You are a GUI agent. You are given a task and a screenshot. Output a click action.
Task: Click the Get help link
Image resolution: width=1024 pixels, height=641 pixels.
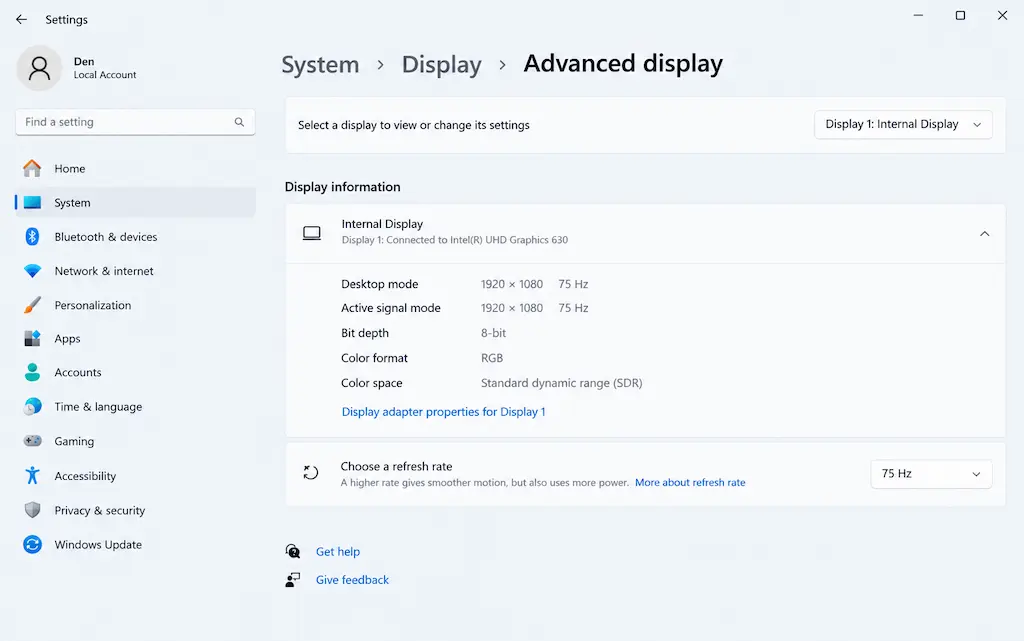click(338, 552)
